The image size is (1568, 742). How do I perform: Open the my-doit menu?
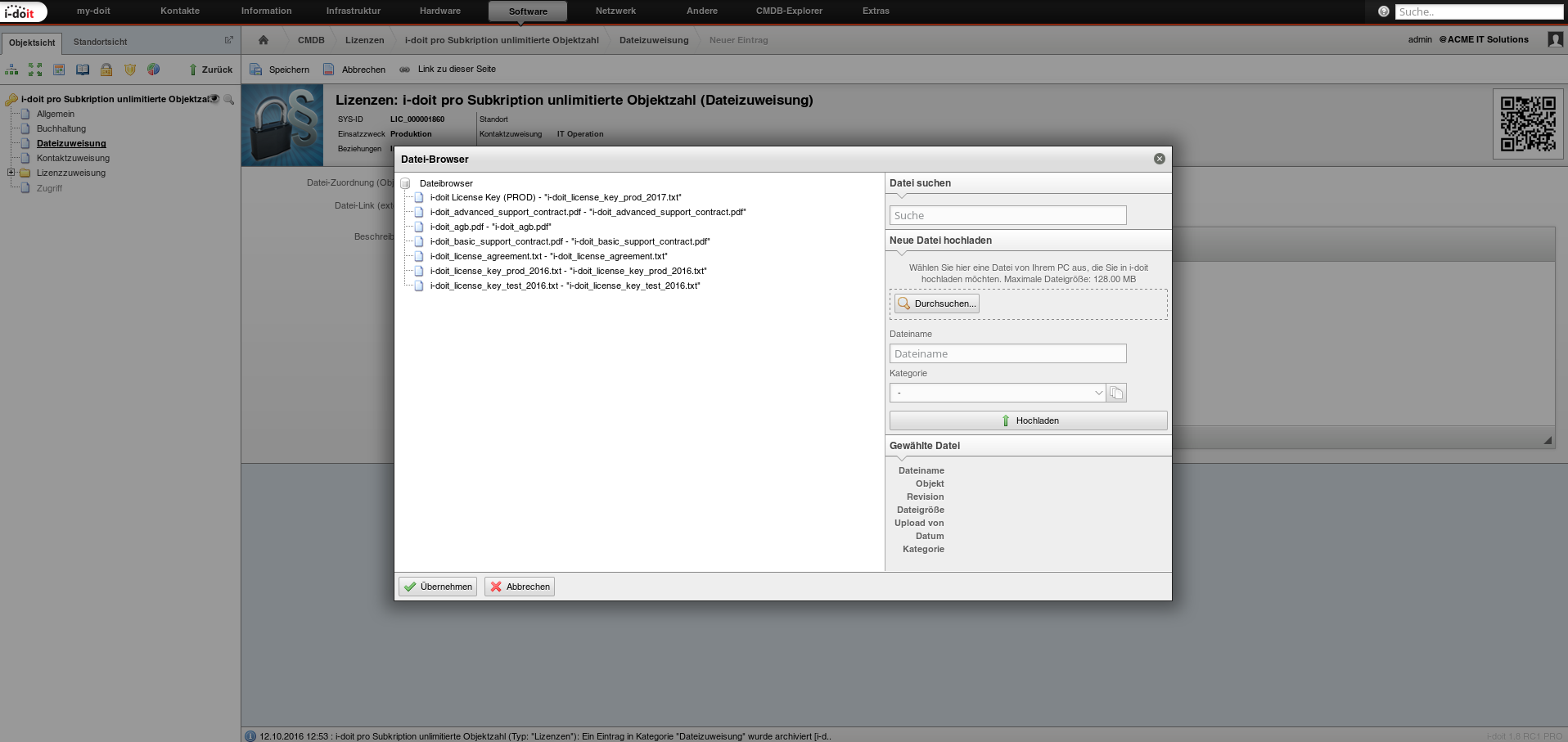click(93, 11)
